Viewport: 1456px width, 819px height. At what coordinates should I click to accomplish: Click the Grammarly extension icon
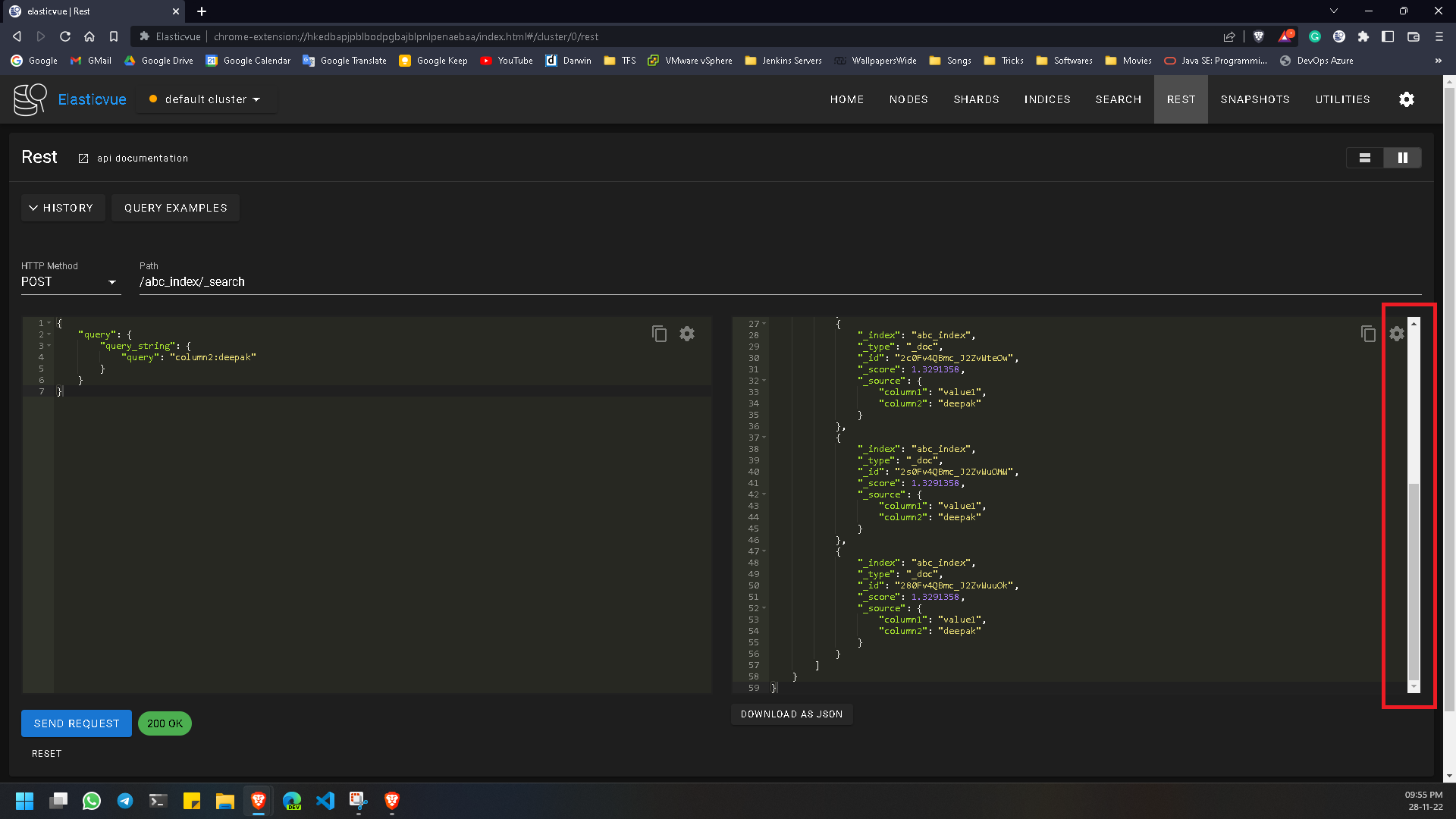(x=1315, y=36)
